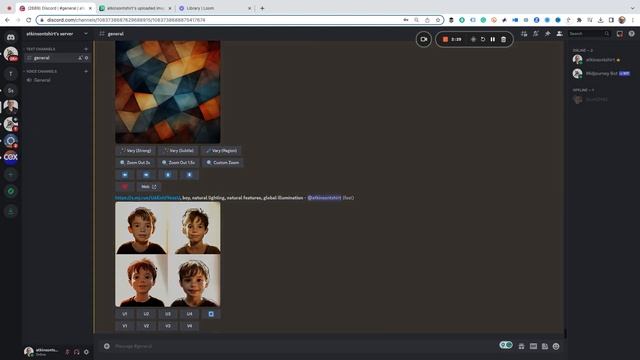Click the blue re-roll button

click(x=211, y=314)
